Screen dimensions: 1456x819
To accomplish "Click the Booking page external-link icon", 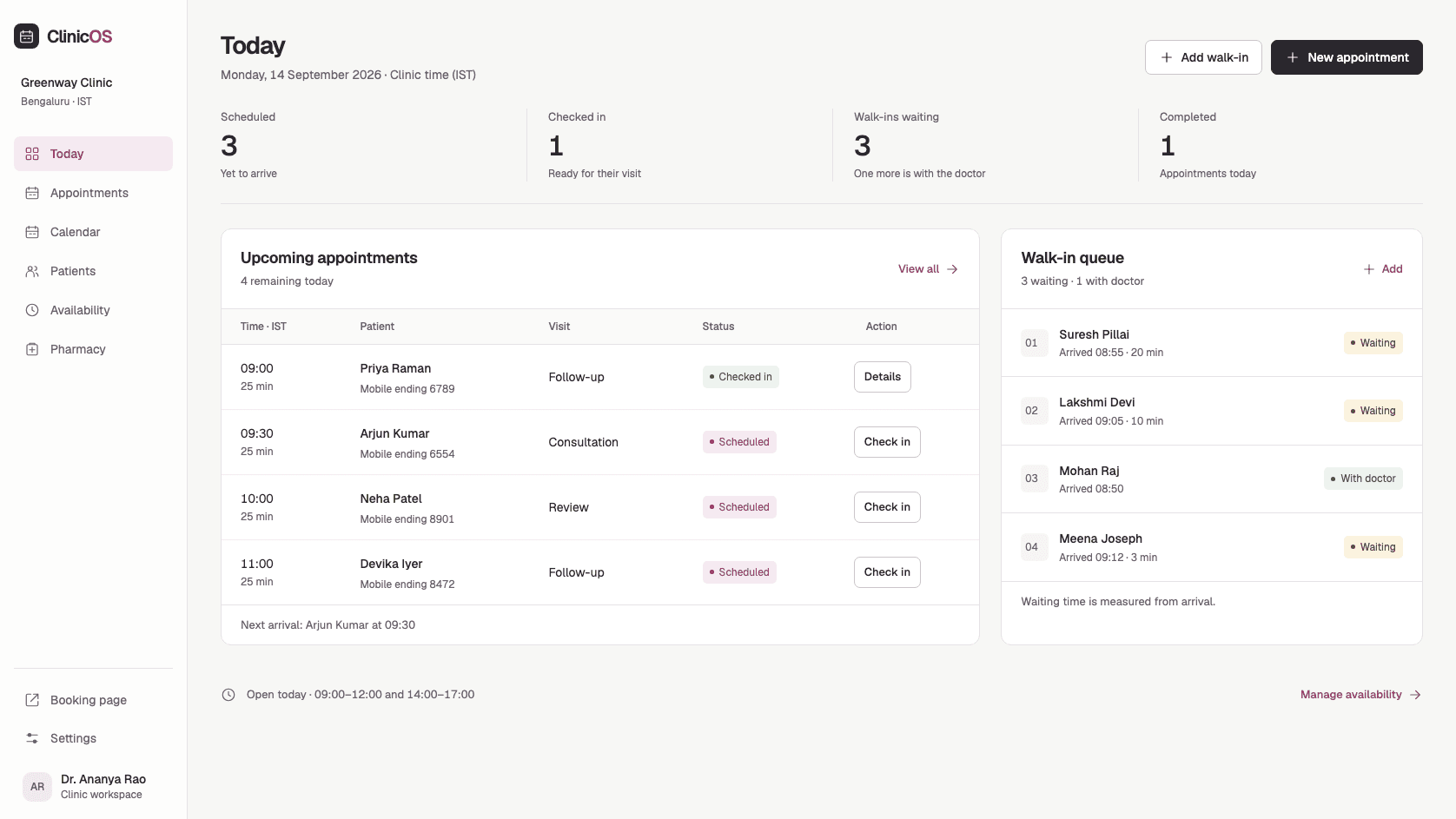I will pos(32,700).
